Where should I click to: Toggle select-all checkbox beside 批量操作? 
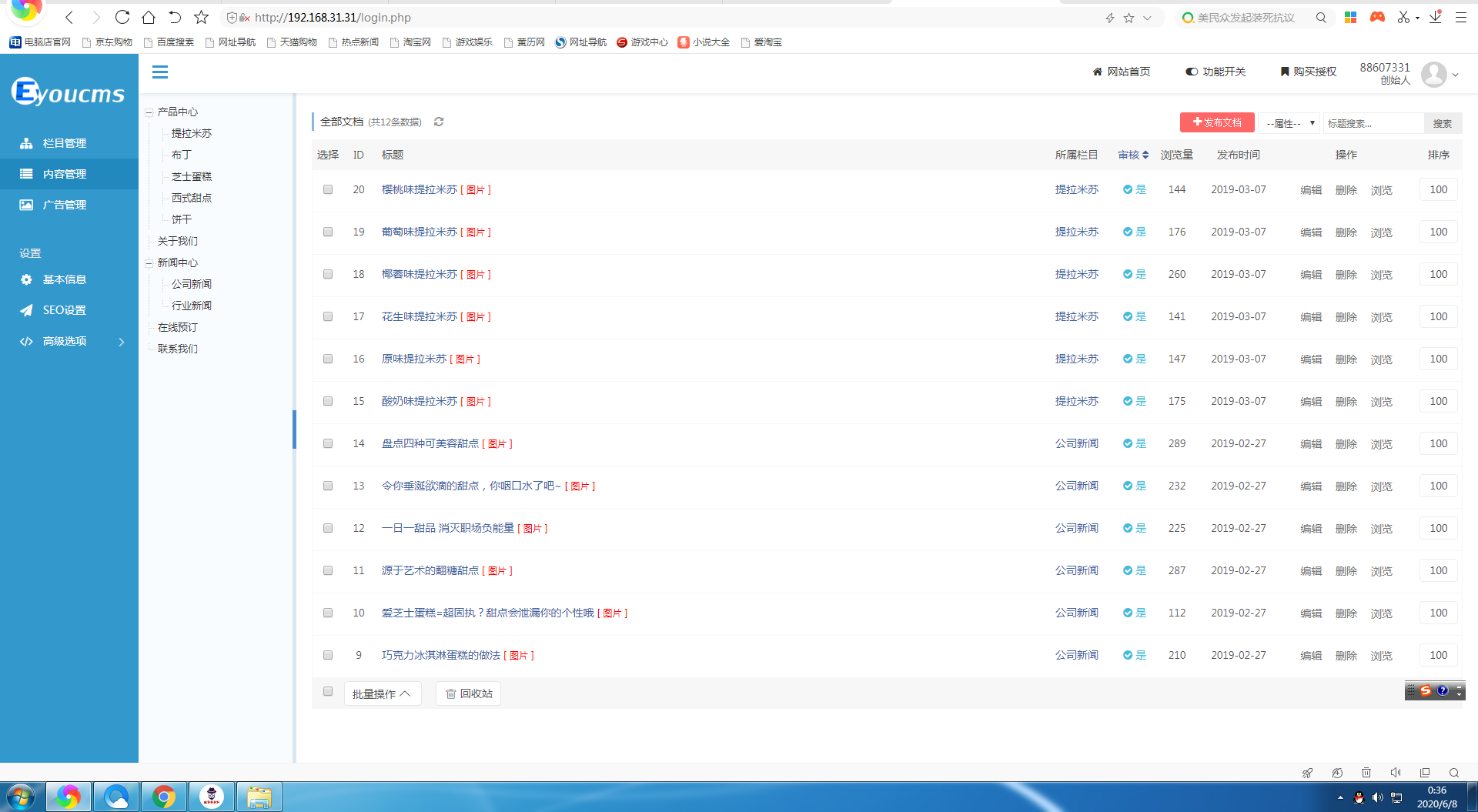[328, 691]
